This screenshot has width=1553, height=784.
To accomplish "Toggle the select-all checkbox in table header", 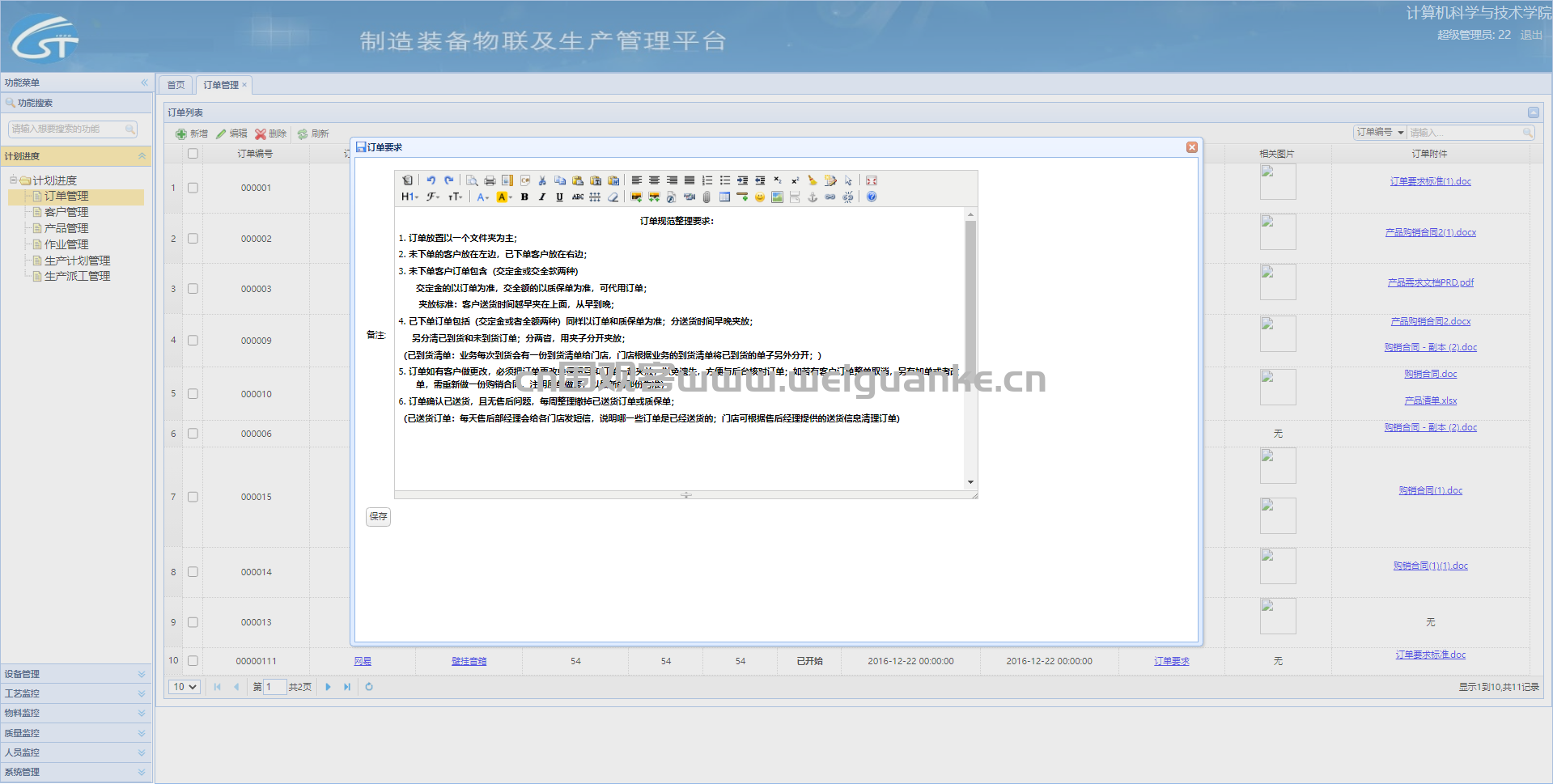I will point(193,154).
